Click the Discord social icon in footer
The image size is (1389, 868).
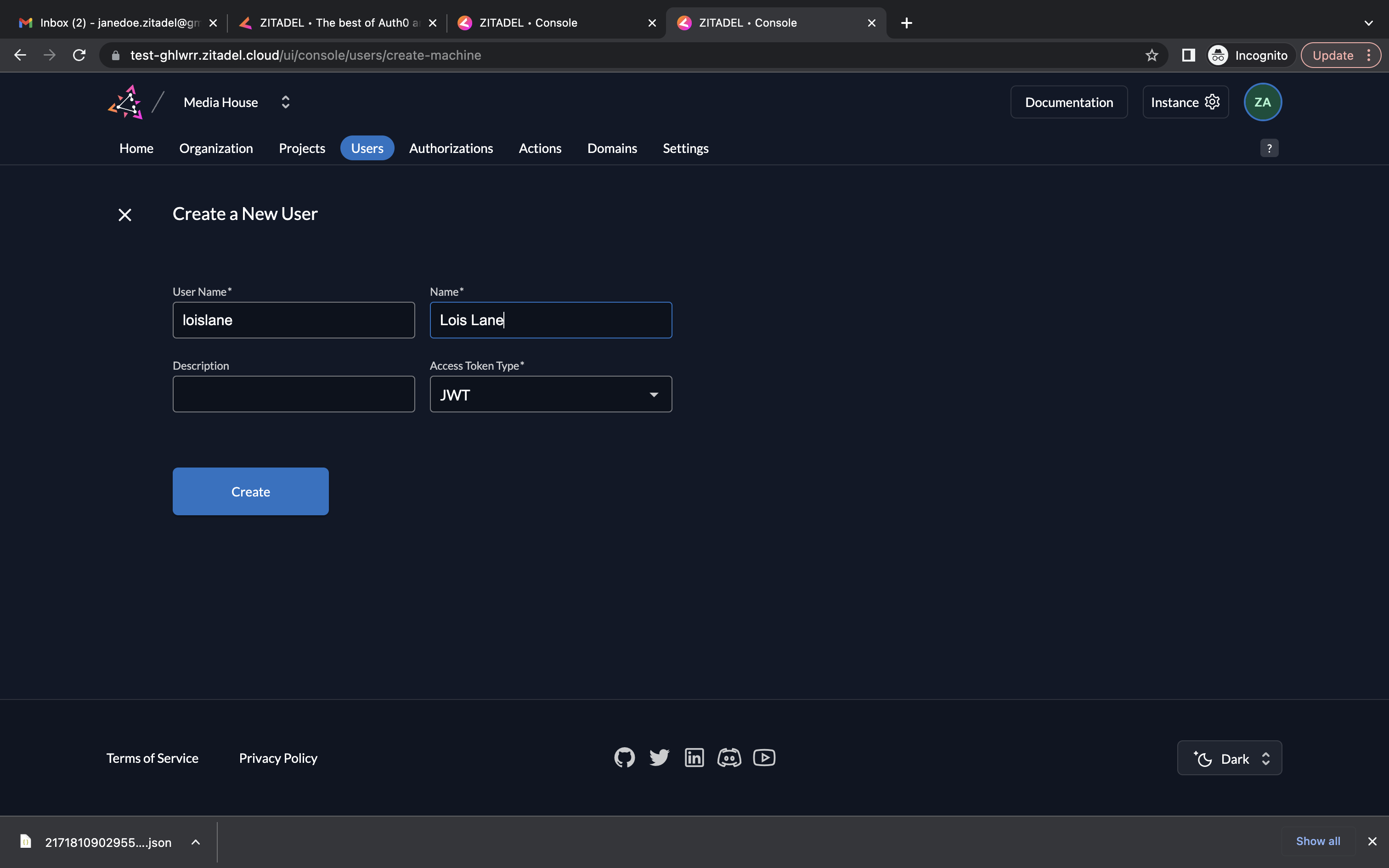pos(729,758)
